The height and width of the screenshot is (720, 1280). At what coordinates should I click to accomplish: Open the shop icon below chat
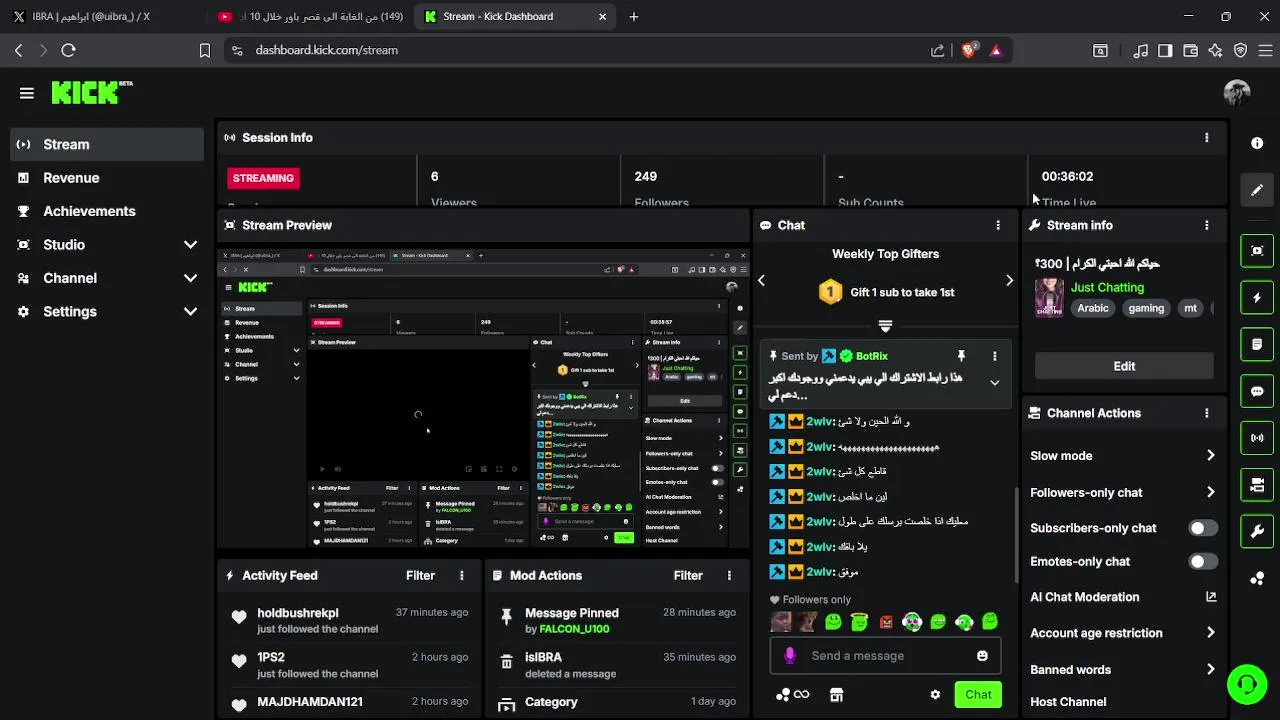[836, 695]
